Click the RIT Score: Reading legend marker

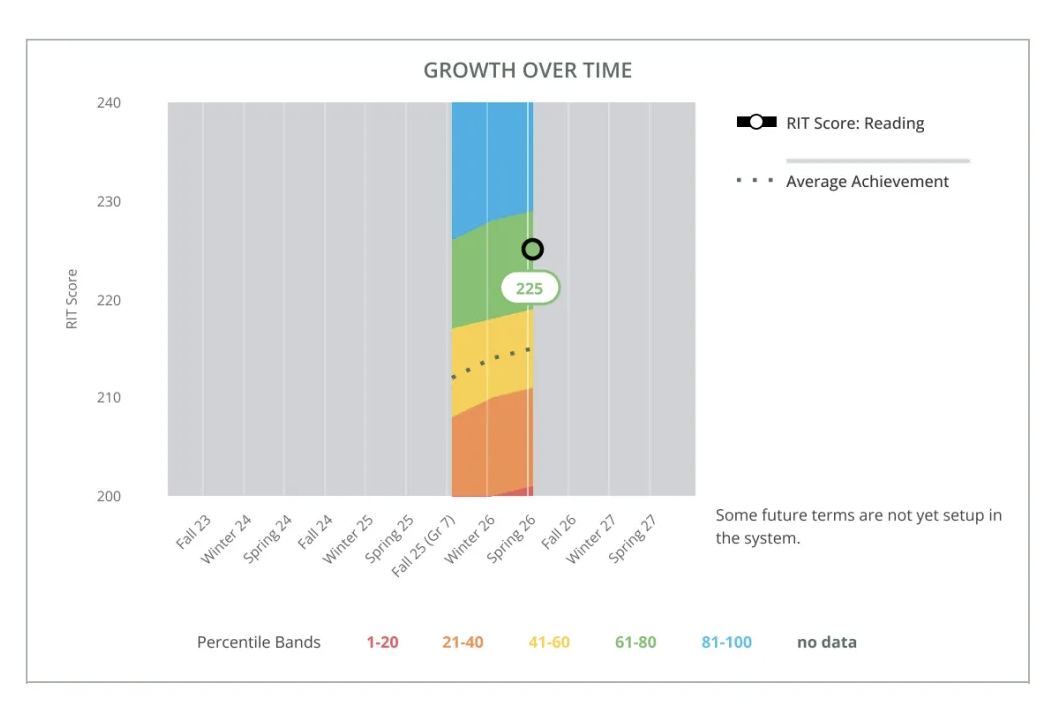coord(756,122)
